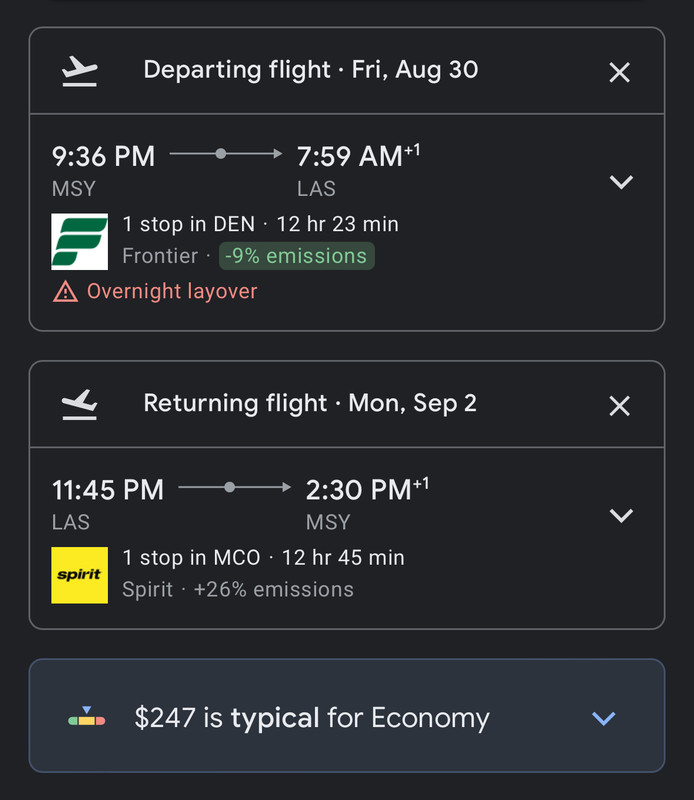Click the 1 stop in DEN text
The width and height of the screenshot is (694, 800).
(188, 224)
